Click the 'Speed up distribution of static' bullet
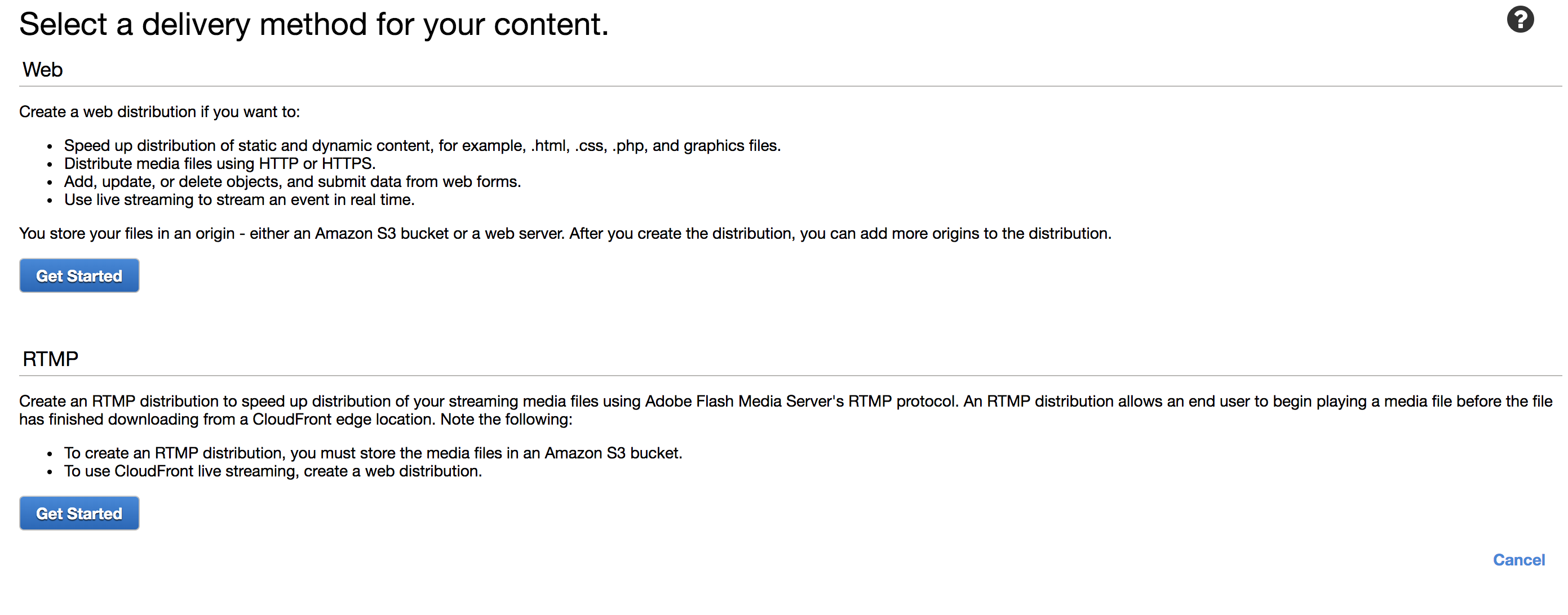1568x615 pixels. [422, 145]
